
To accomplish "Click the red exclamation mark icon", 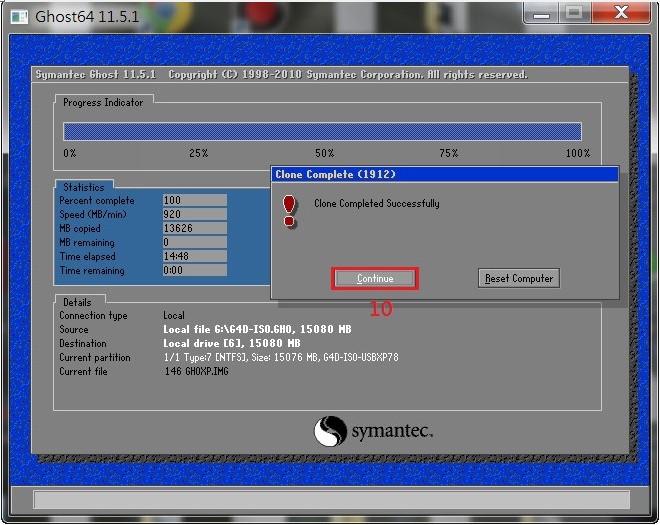I will (289, 211).
